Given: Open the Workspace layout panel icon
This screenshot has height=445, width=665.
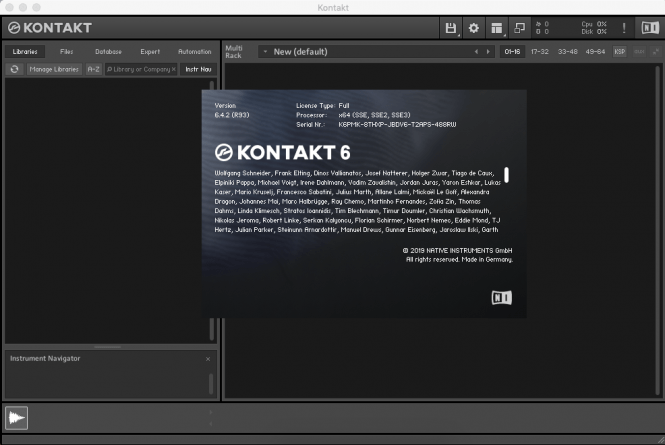Looking at the screenshot, I should click(x=496, y=28).
